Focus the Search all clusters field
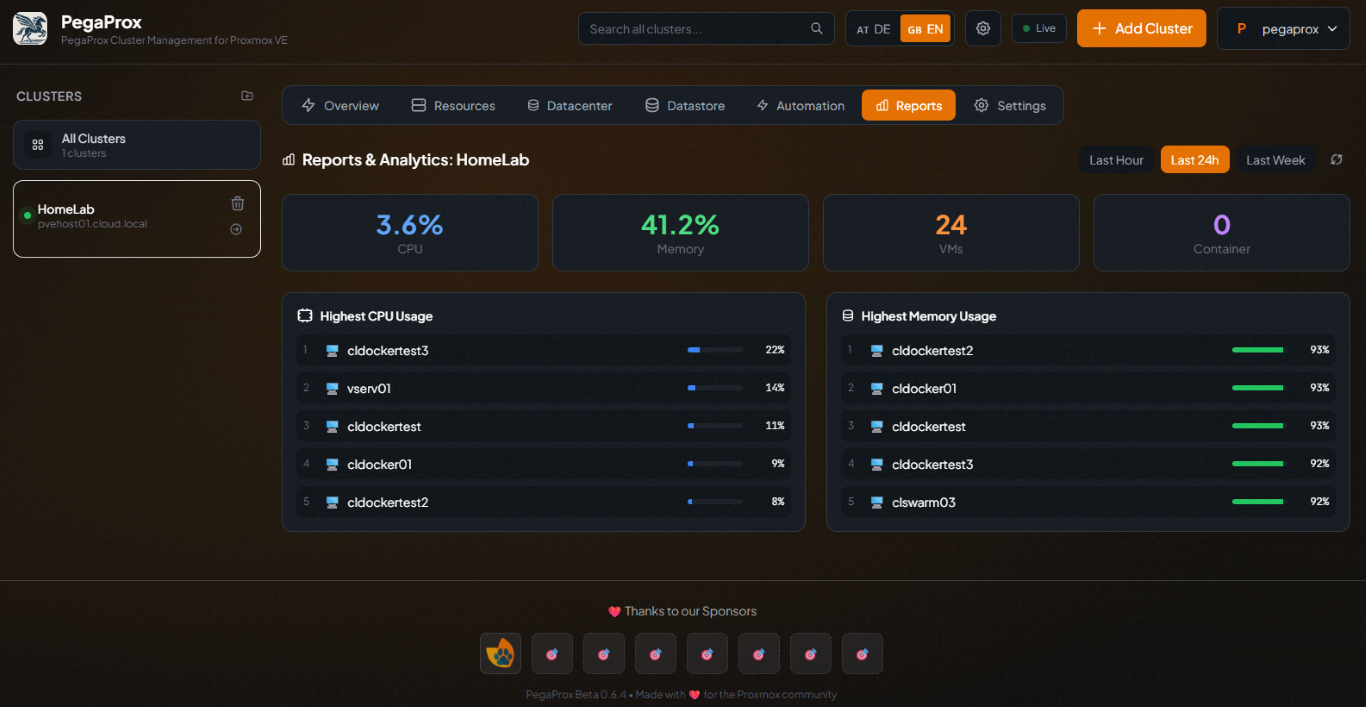 (695, 29)
